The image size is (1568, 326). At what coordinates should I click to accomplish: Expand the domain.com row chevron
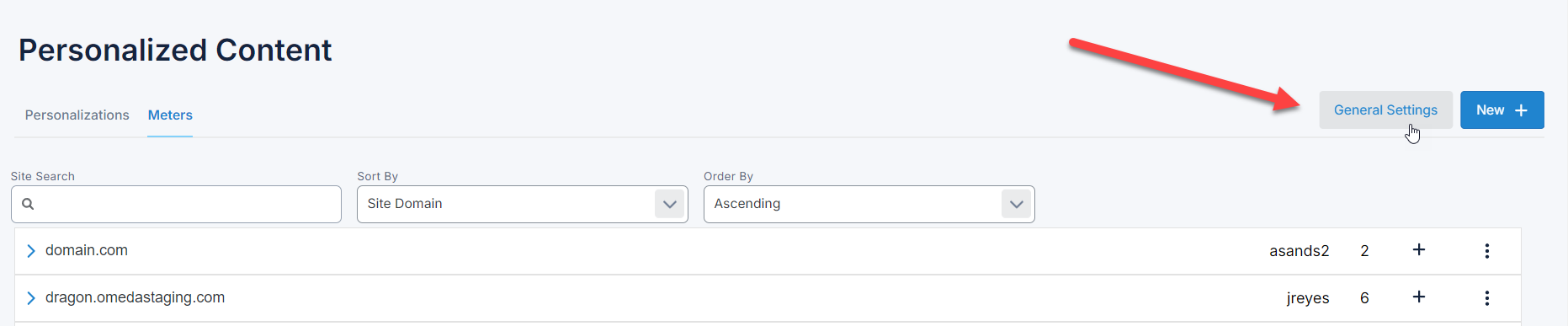(x=31, y=251)
